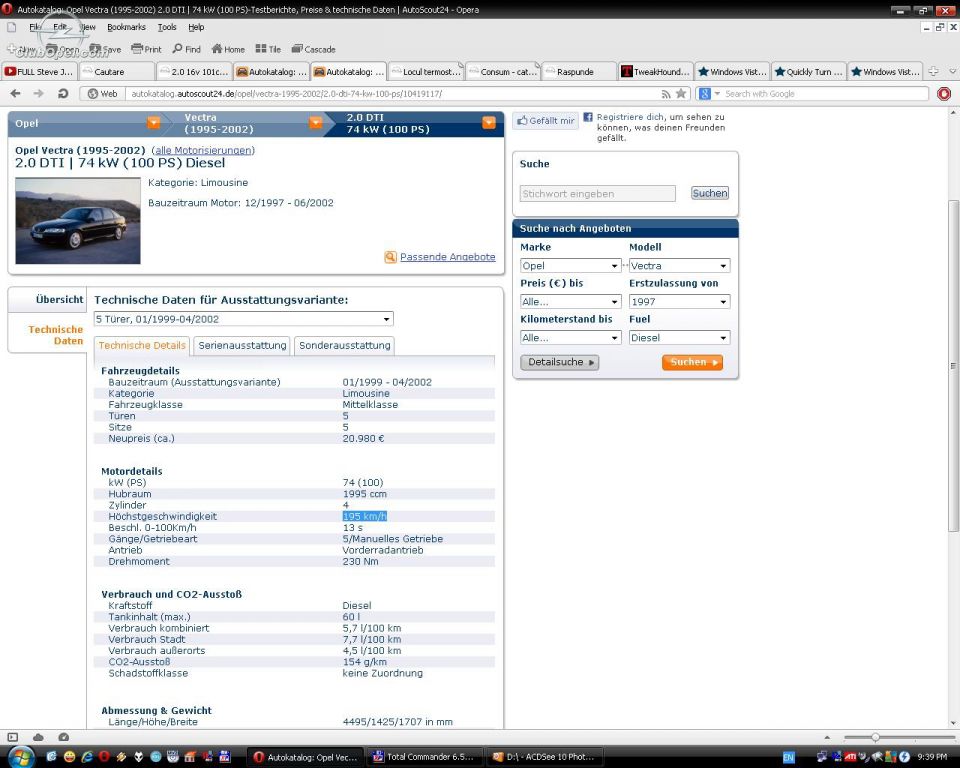The width and height of the screenshot is (960, 768).
Task: Open the Marke dropdown showing Opel
Action: click(570, 266)
